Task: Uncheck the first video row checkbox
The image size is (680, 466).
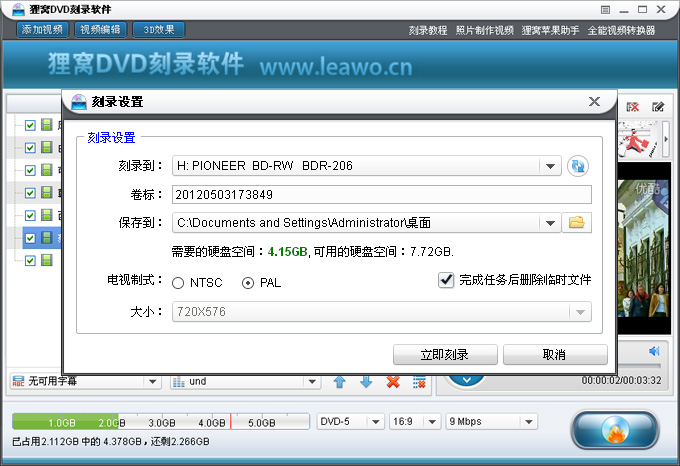Action: (x=30, y=125)
